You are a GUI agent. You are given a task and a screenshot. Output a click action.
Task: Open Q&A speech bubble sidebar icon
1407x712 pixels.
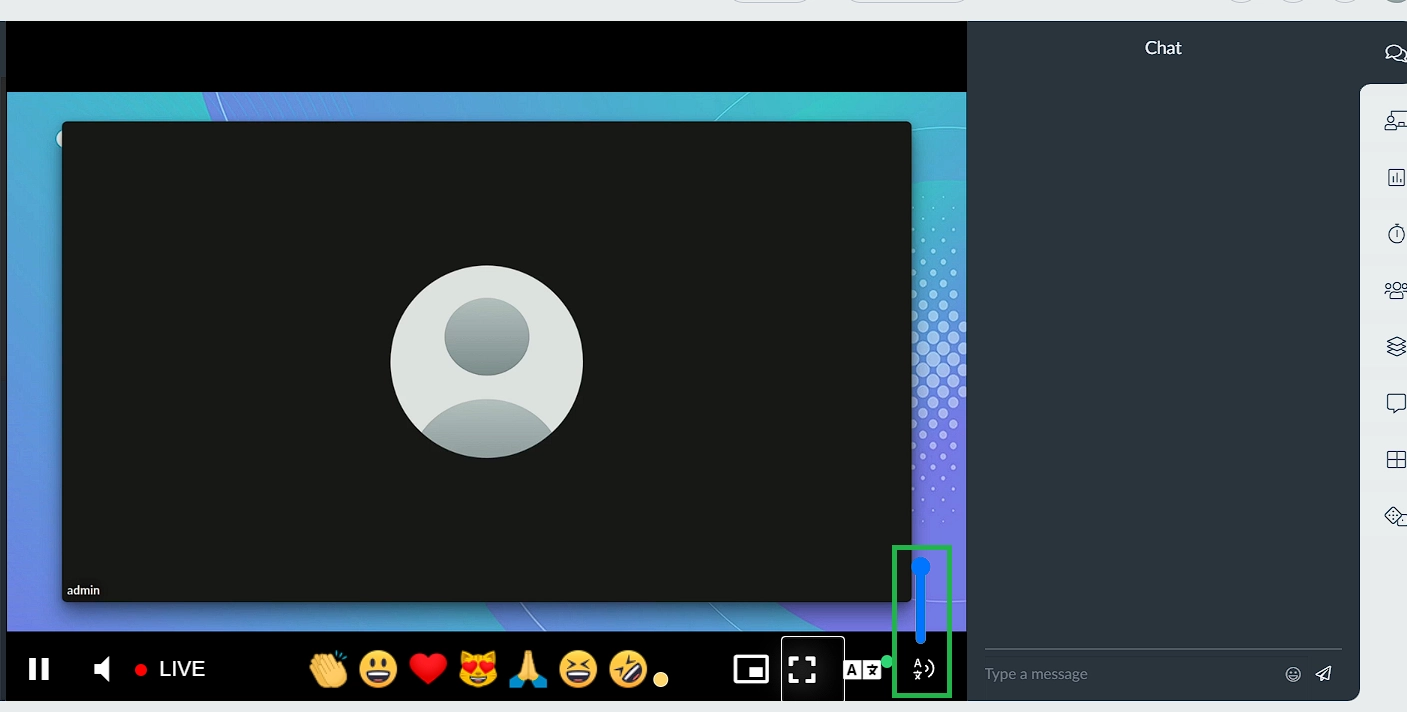pyautogui.click(x=1396, y=403)
